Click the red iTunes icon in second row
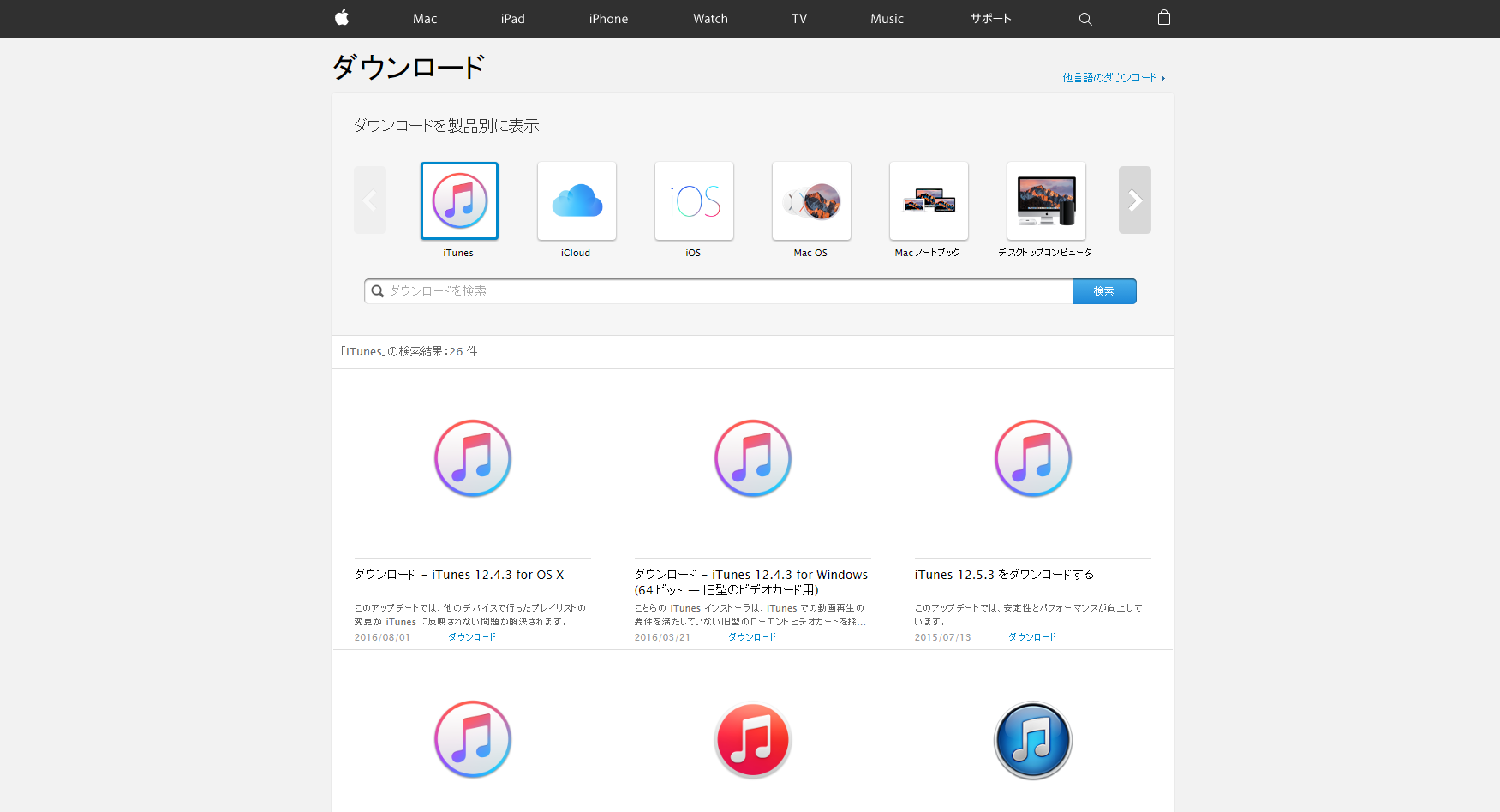This screenshot has width=1500, height=812. (753, 740)
